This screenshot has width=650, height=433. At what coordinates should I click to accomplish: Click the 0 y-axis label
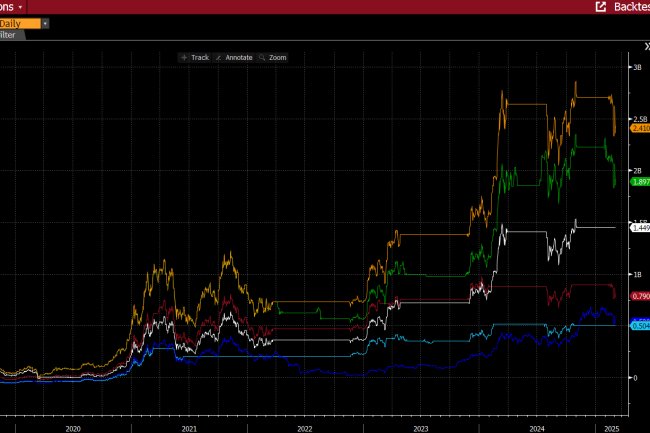(635, 377)
